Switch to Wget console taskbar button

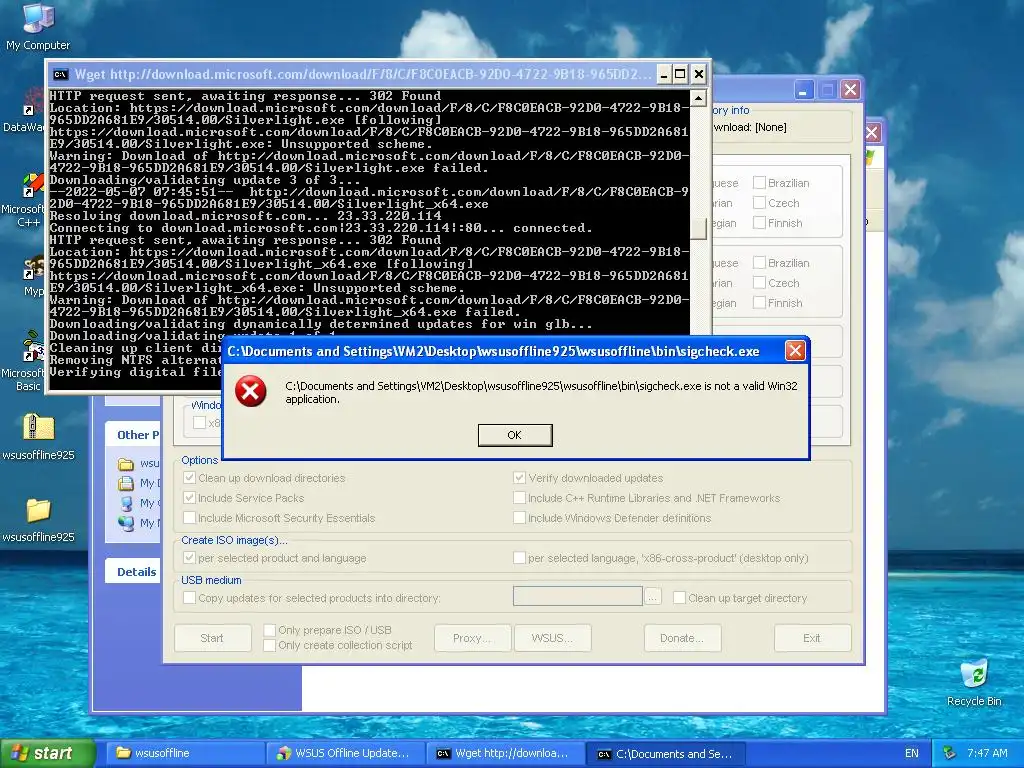(506, 753)
